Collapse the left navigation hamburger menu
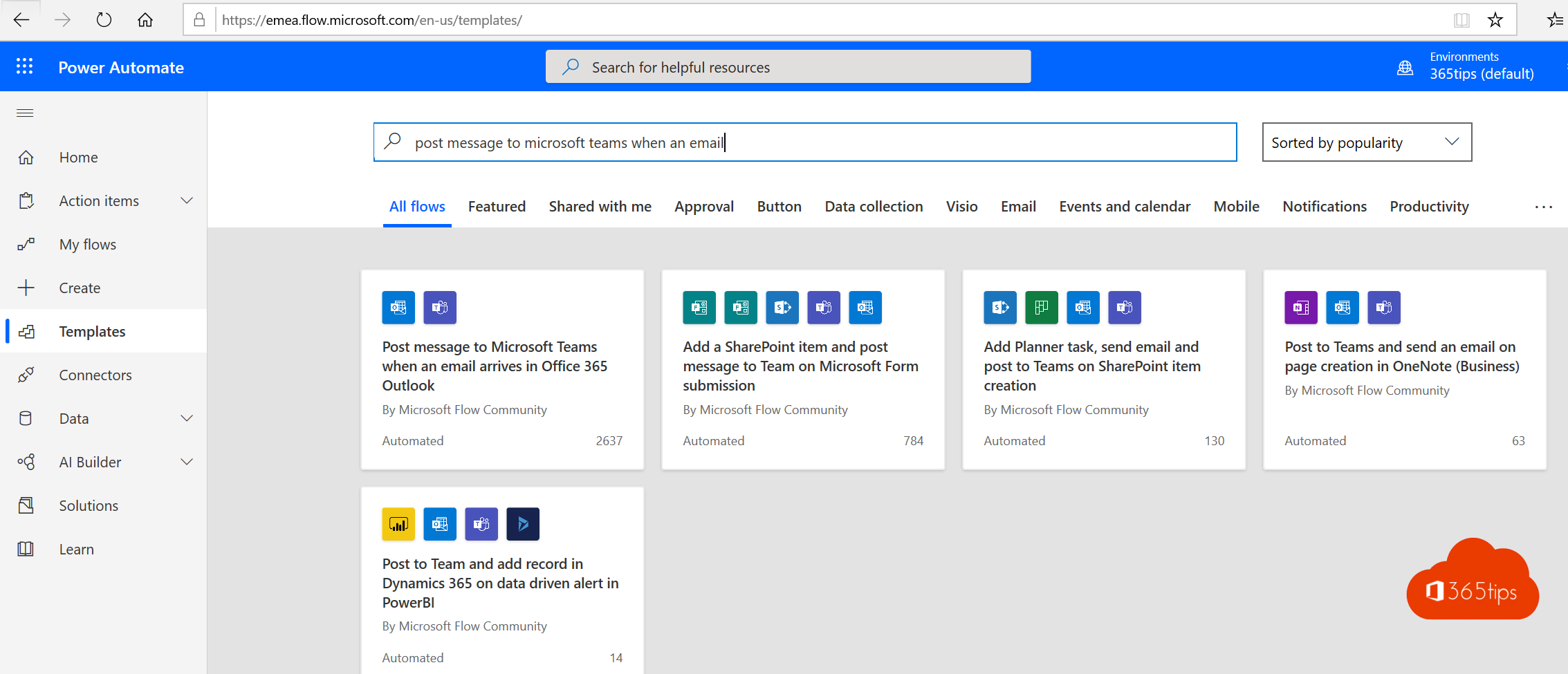The image size is (1568, 674). pos(25,113)
